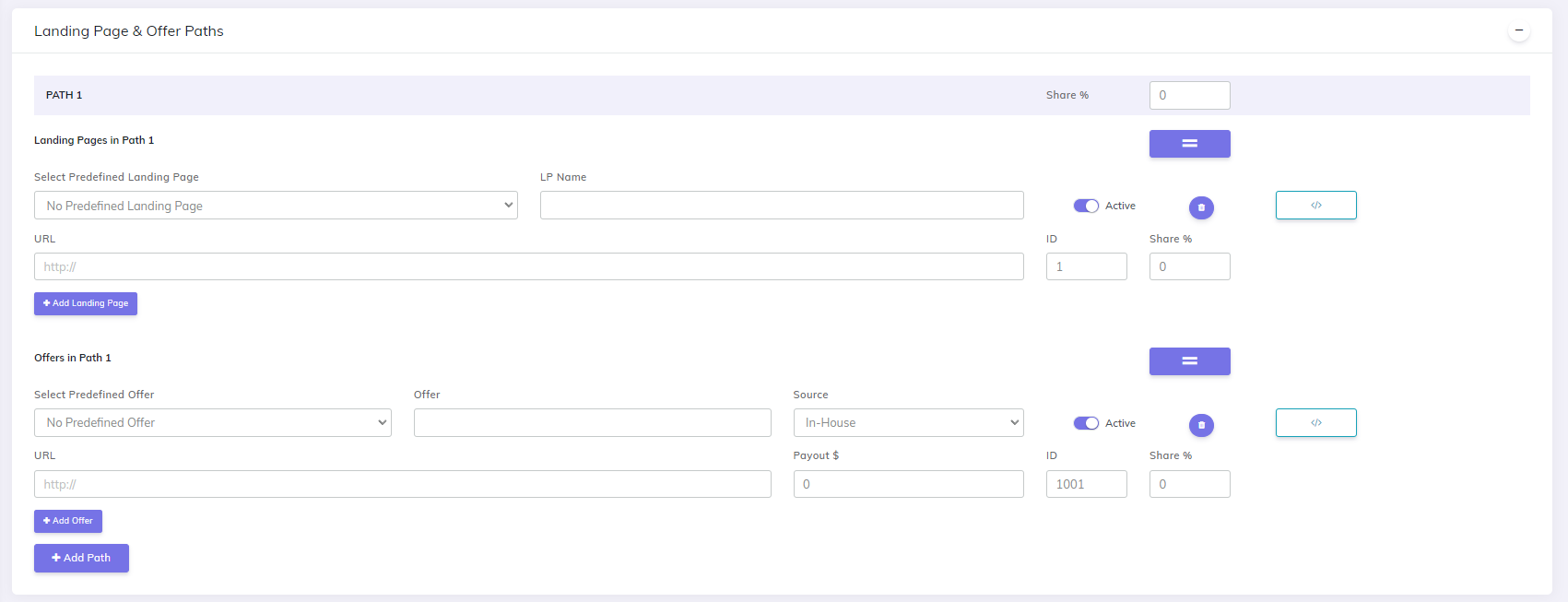Viewport: 1568px width, 602px height.
Task: Click the offer URL field
Action: click(x=402, y=484)
